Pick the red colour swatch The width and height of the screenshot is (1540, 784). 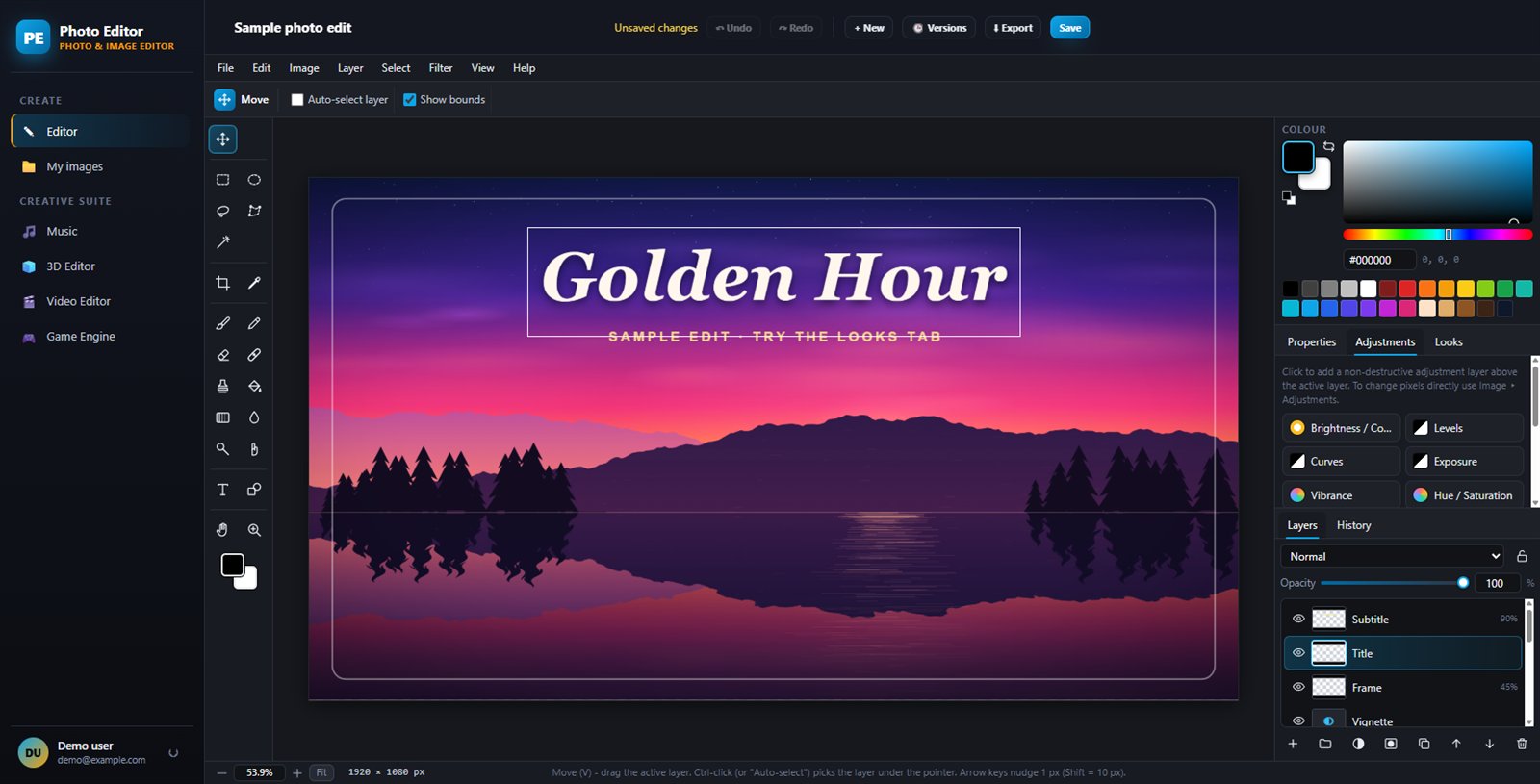(1407, 289)
